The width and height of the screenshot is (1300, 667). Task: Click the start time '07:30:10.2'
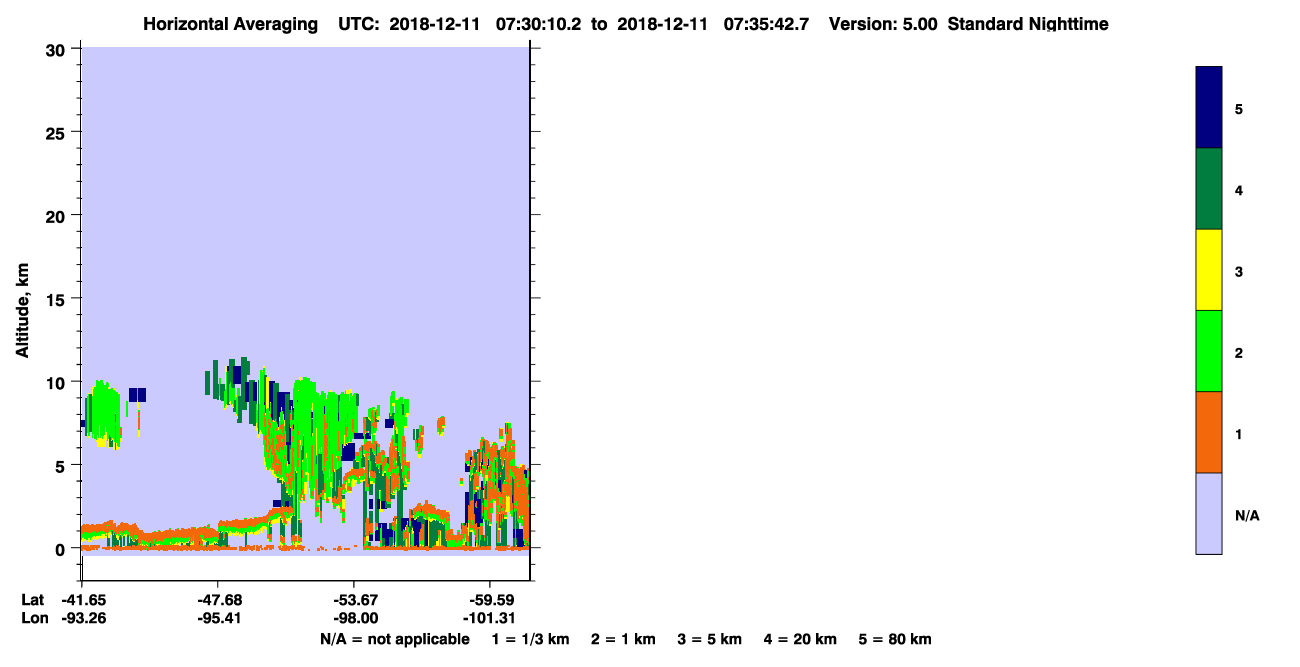[537, 24]
